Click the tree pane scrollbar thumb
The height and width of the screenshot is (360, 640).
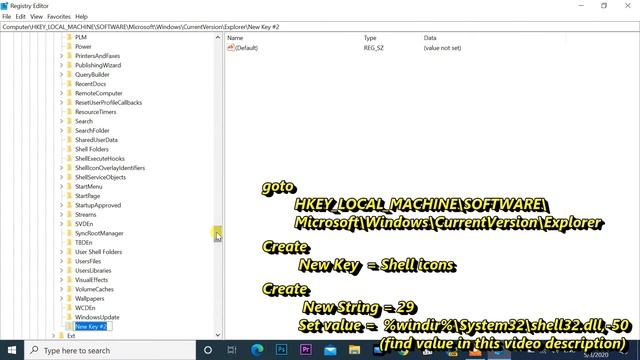[x=218, y=234]
